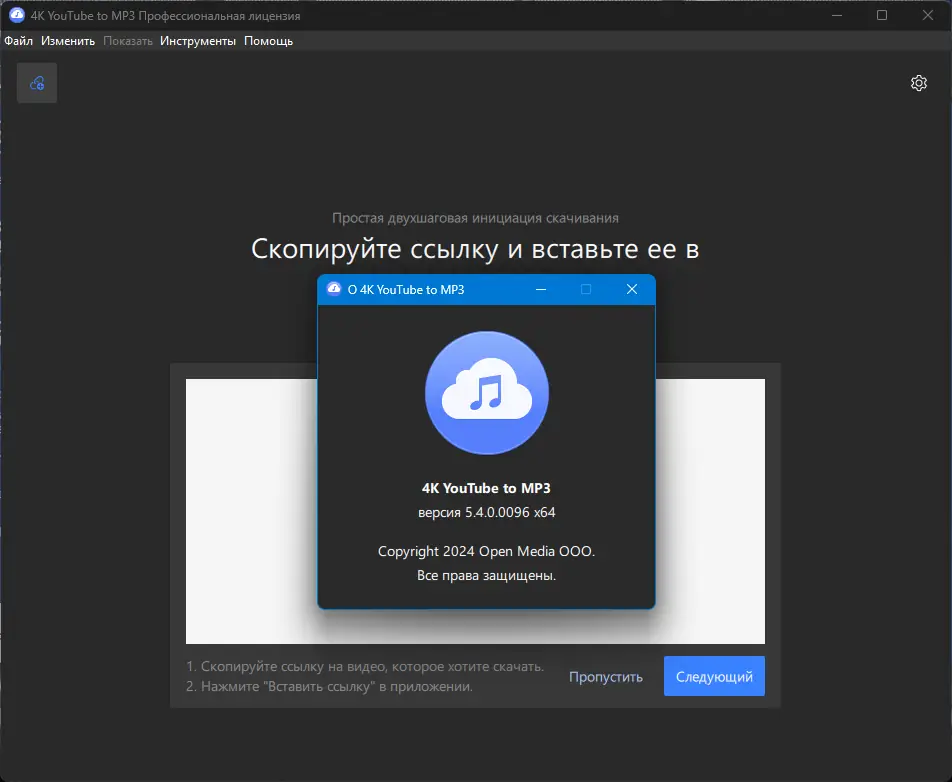This screenshot has width=952, height=782.
Task: Click the app icon in main title bar
Action: click(x=16, y=15)
